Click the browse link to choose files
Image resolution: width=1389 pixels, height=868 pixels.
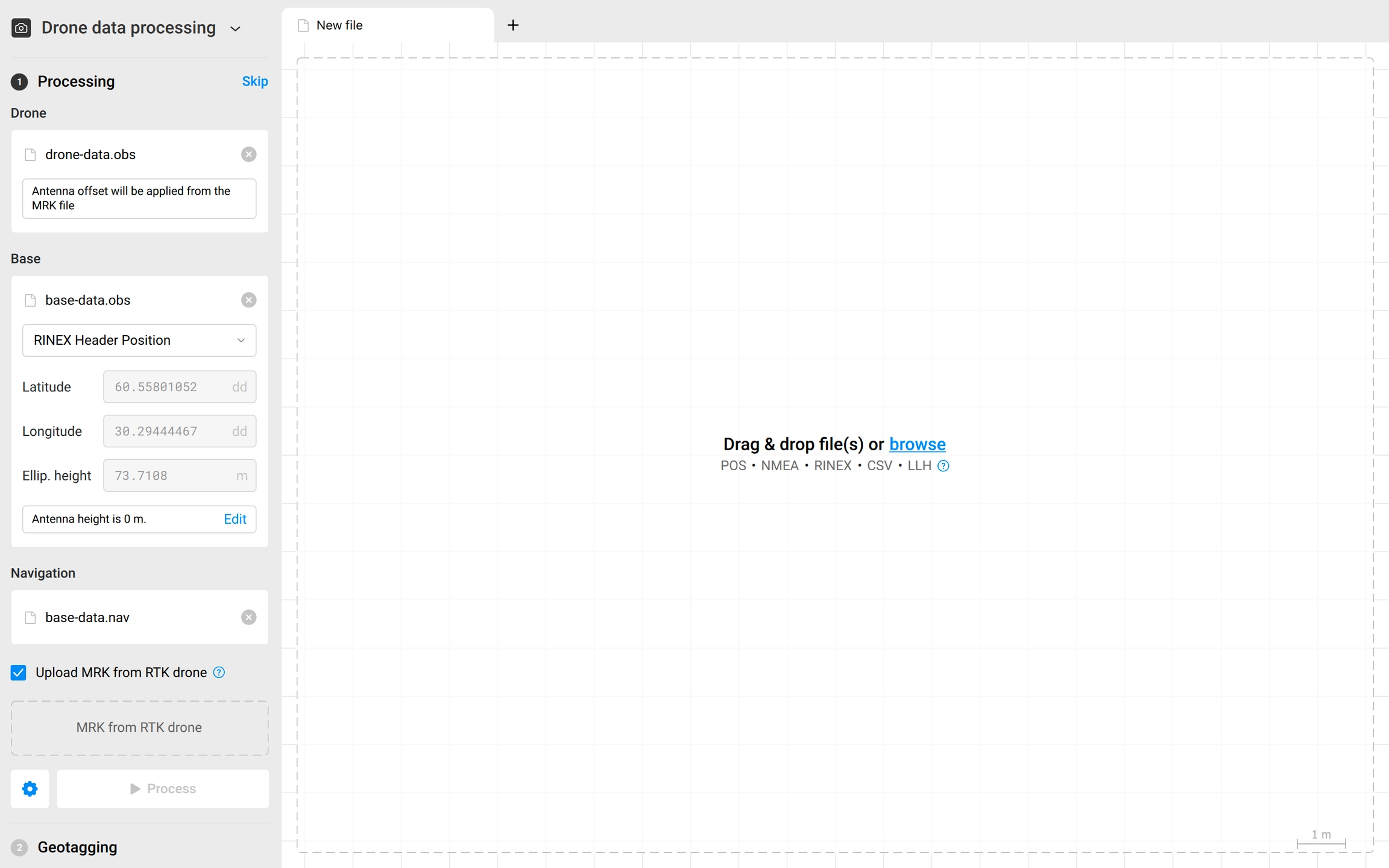[917, 444]
